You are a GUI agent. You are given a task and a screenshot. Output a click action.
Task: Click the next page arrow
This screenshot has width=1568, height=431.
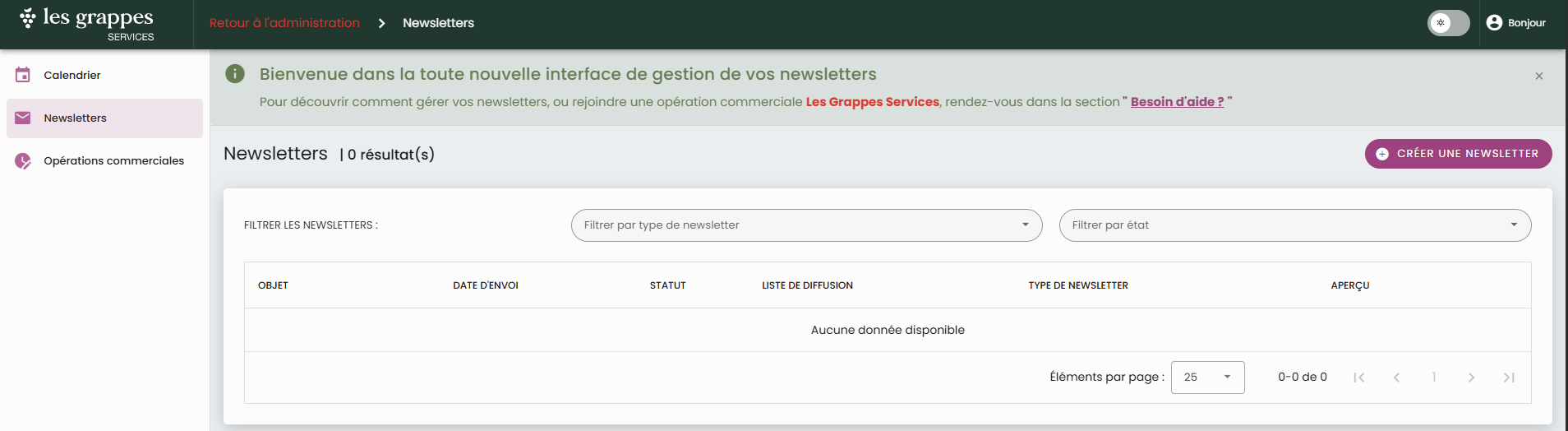coord(1471,378)
